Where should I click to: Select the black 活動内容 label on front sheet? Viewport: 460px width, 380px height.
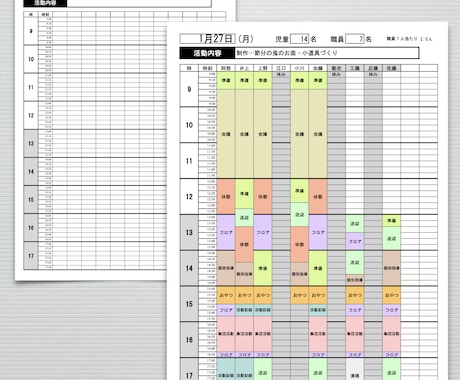point(207,53)
